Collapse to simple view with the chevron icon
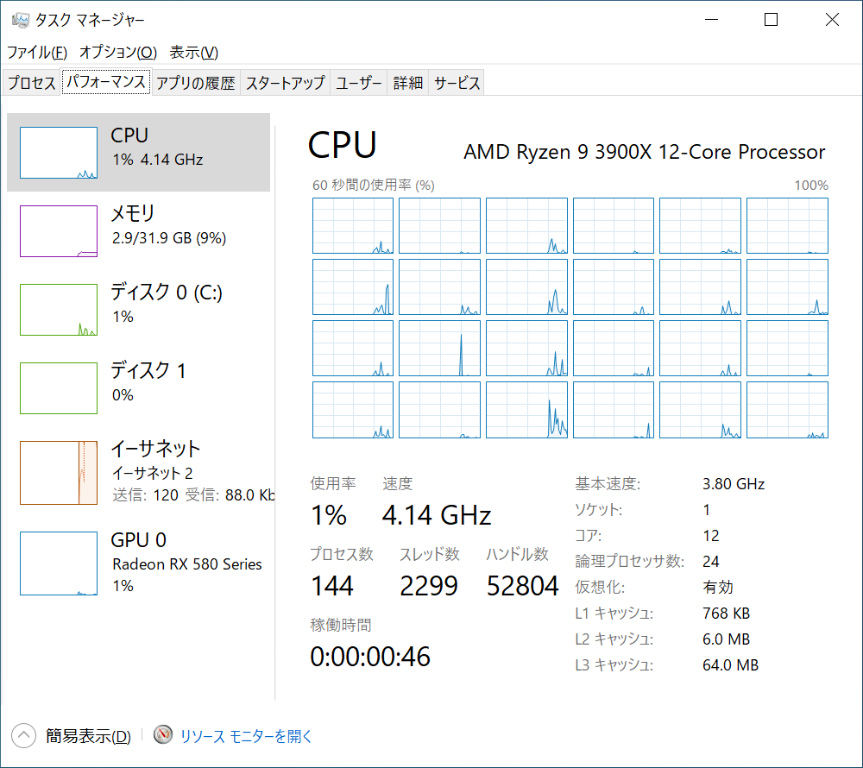 tap(24, 736)
